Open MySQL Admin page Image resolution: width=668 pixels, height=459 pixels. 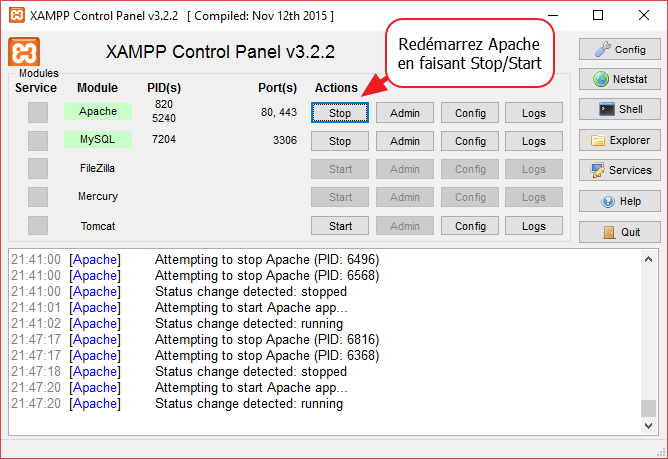405,141
